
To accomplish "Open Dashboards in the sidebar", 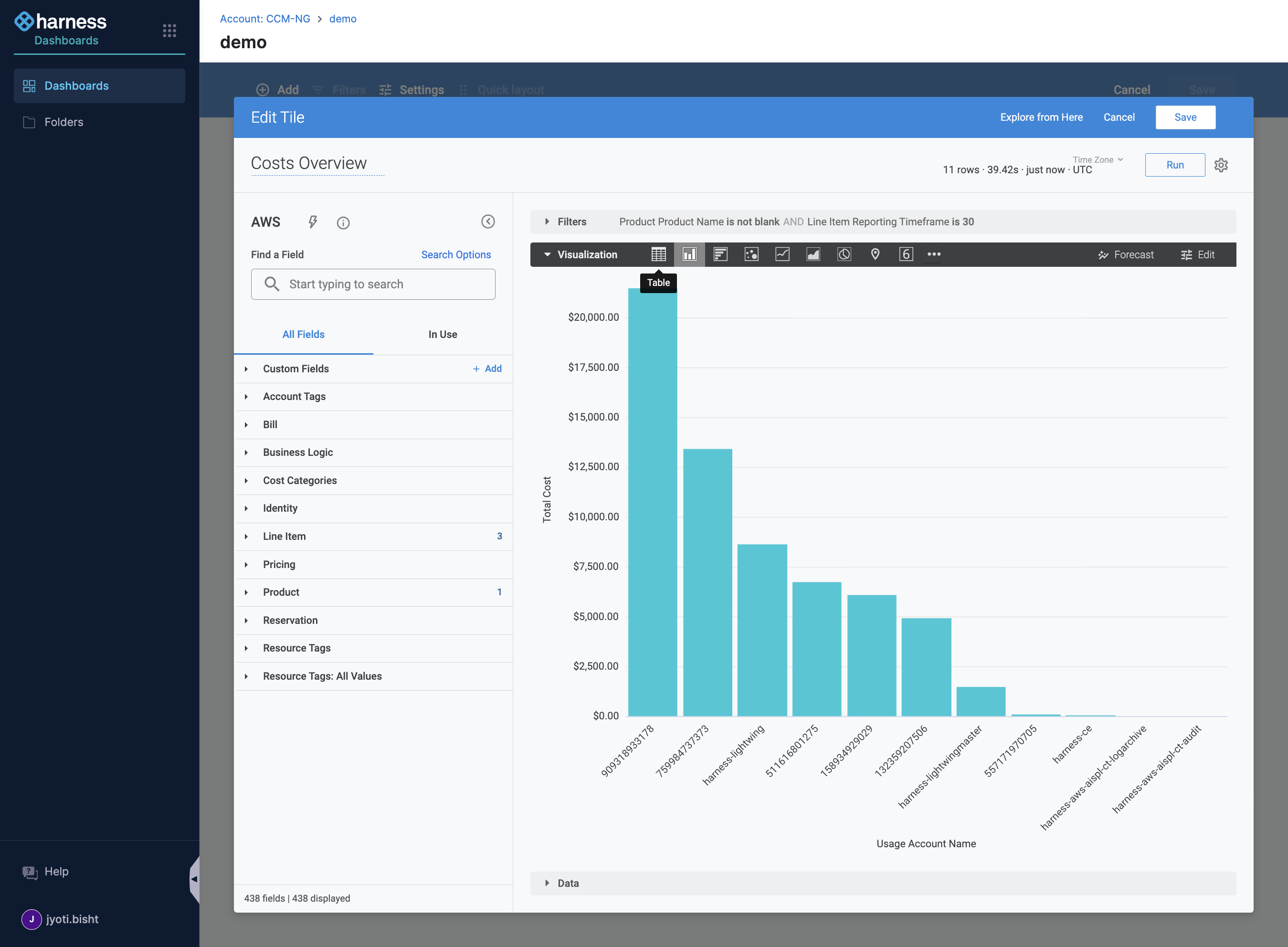I will (99, 86).
